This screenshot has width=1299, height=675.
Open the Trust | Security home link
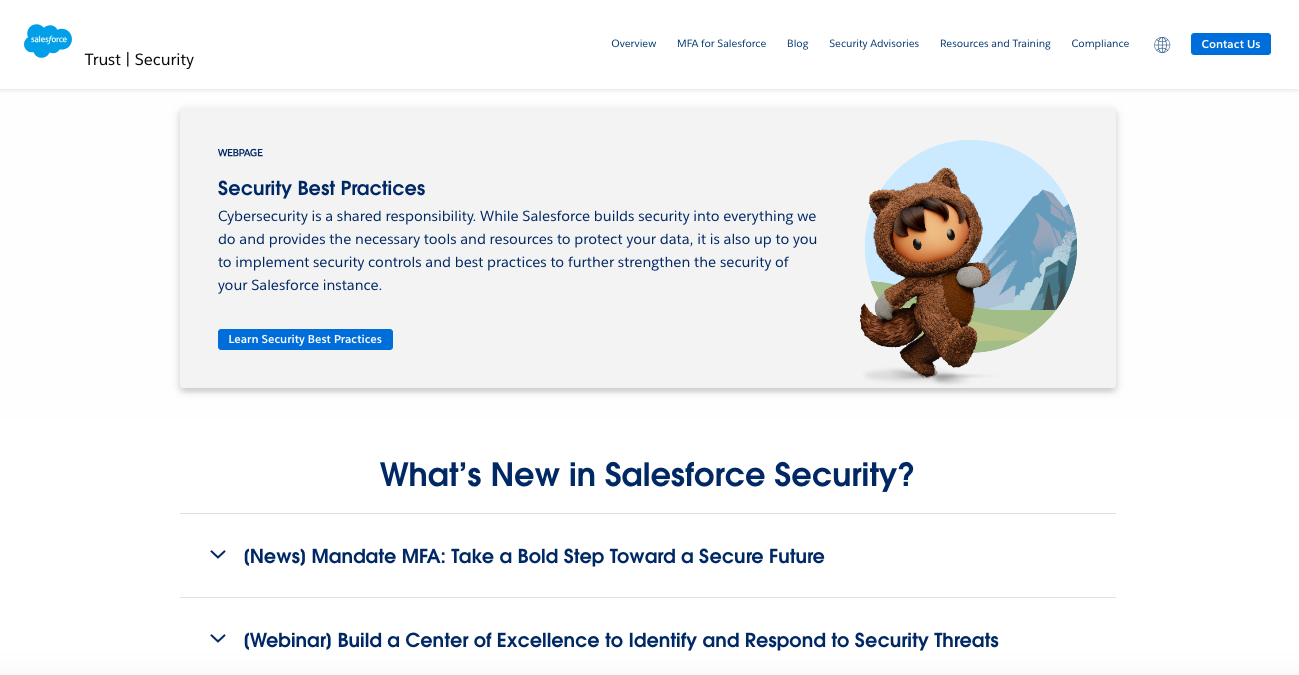coord(139,60)
